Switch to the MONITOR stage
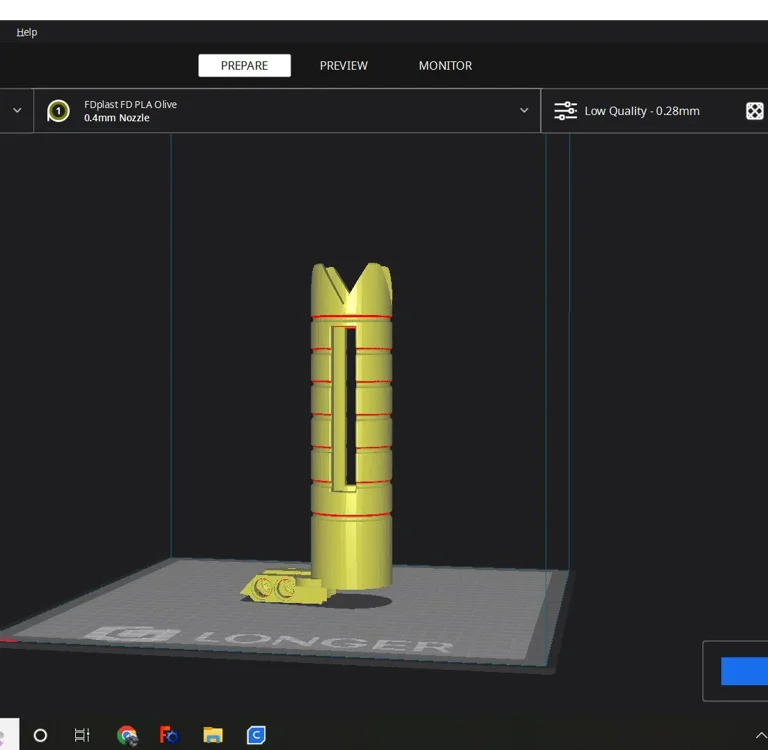768x750 pixels. [445, 66]
